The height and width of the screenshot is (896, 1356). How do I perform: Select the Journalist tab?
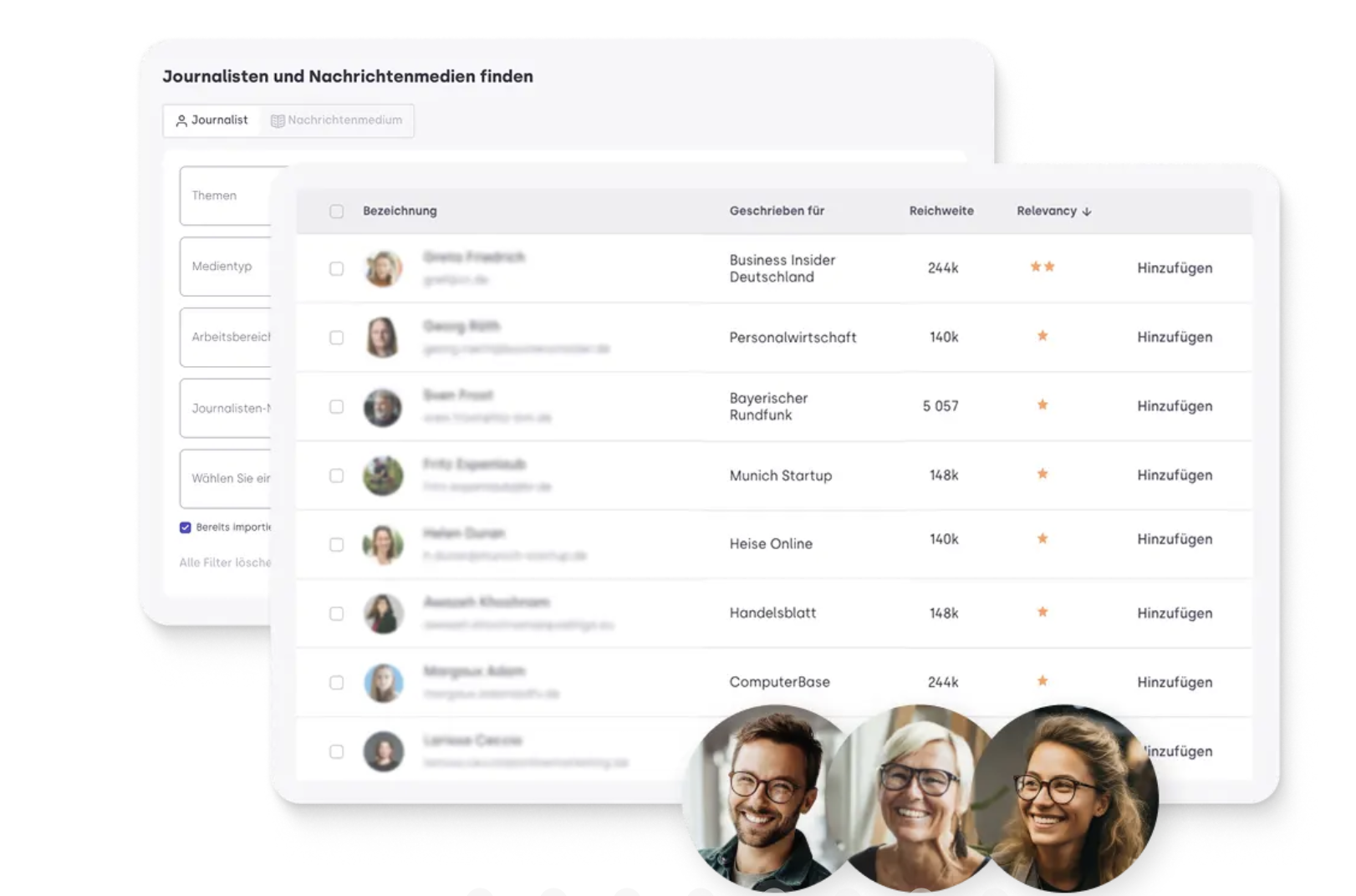pos(219,120)
